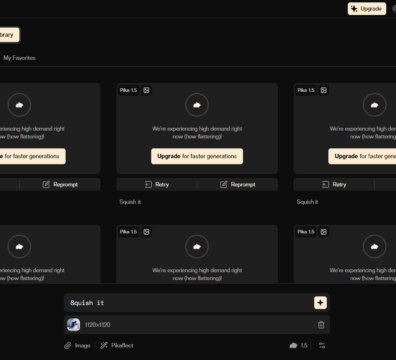This screenshot has height=360, width=396.
Task: Click the high demand message in bottom-row left card
Action: click(x=32, y=274)
